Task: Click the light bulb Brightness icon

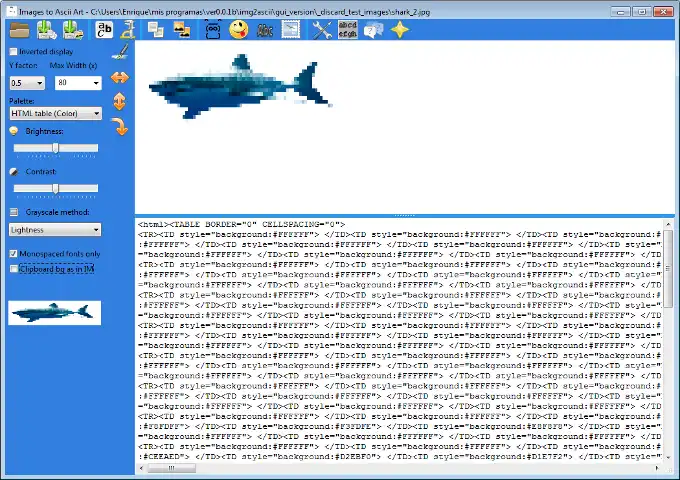Action: point(14,131)
